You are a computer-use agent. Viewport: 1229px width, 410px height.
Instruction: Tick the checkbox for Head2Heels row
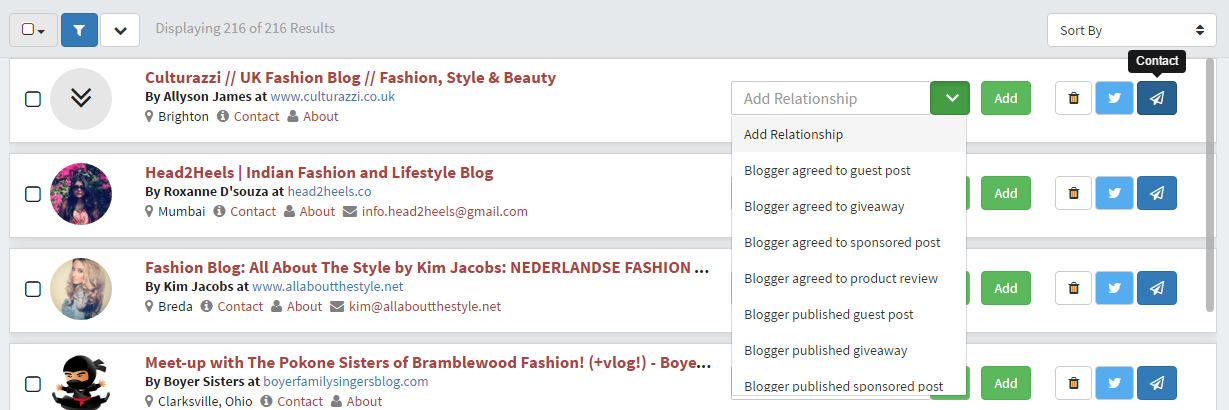pyautogui.click(x=33, y=194)
